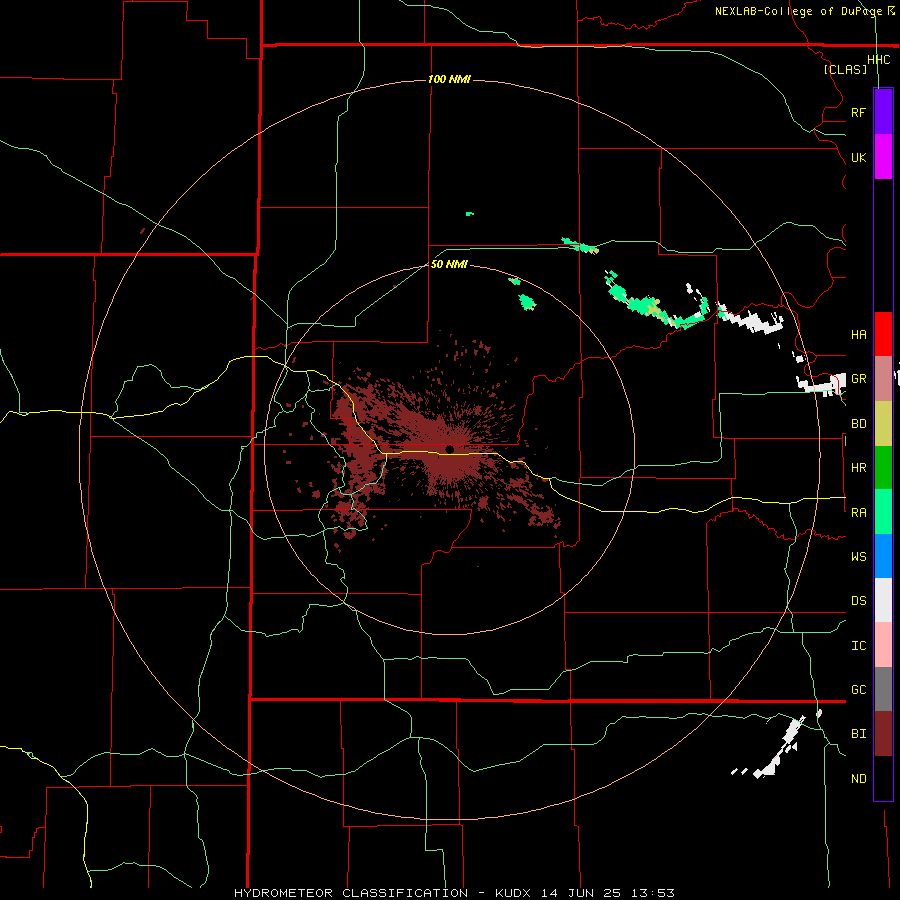Click the white DS legend color swatch
The image size is (900, 900).
click(883, 600)
